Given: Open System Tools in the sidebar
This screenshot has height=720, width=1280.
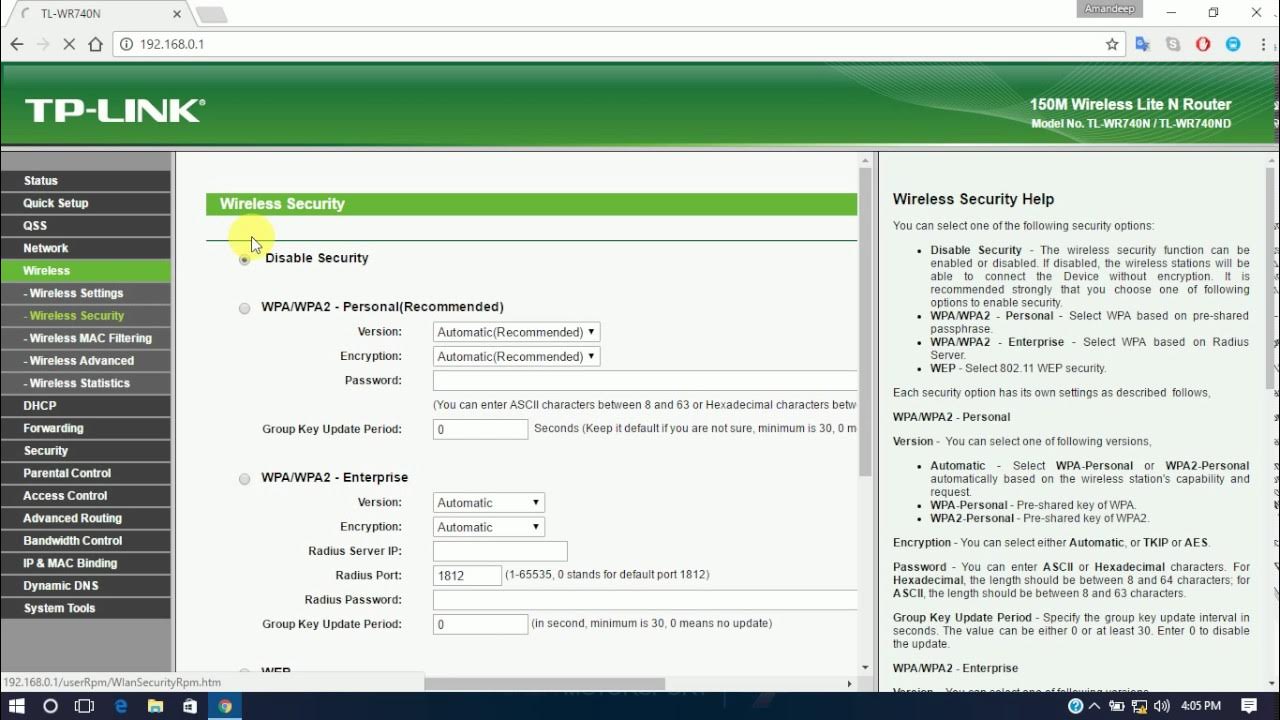Looking at the screenshot, I should pyautogui.click(x=86, y=608).
